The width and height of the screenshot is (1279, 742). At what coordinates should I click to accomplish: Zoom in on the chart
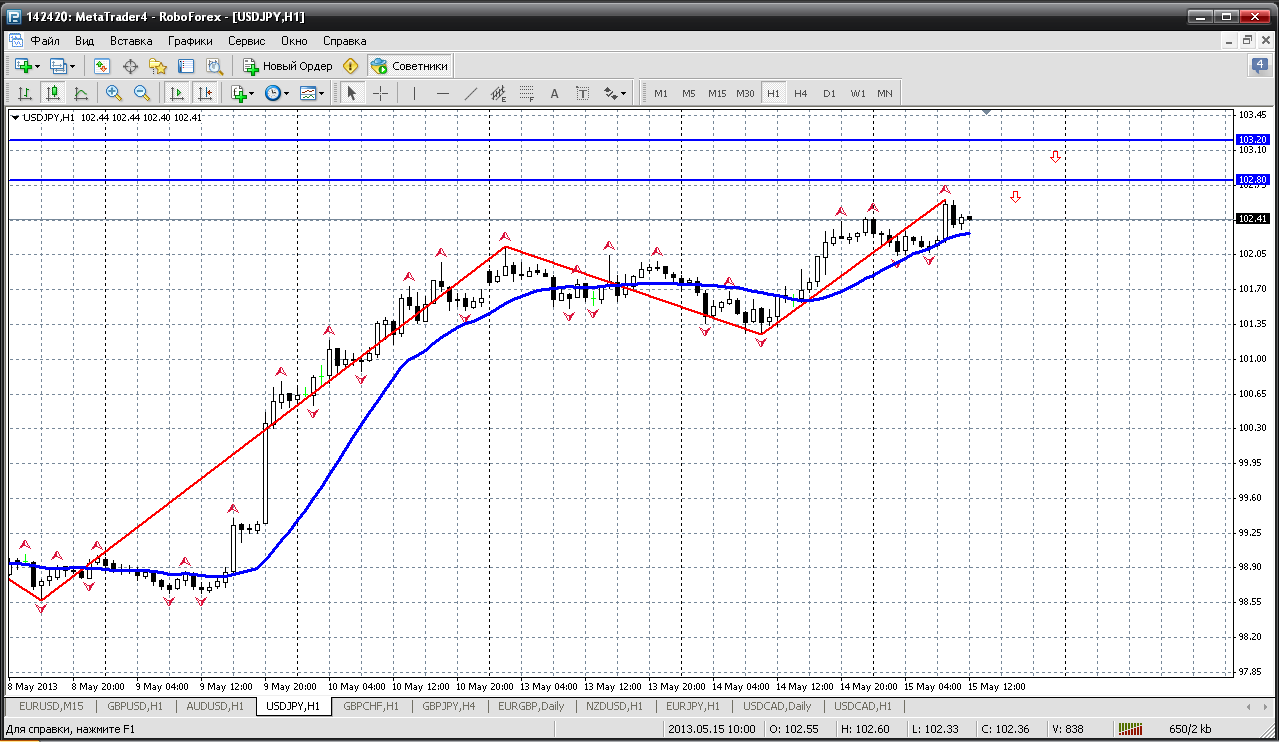click(x=114, y=93)
